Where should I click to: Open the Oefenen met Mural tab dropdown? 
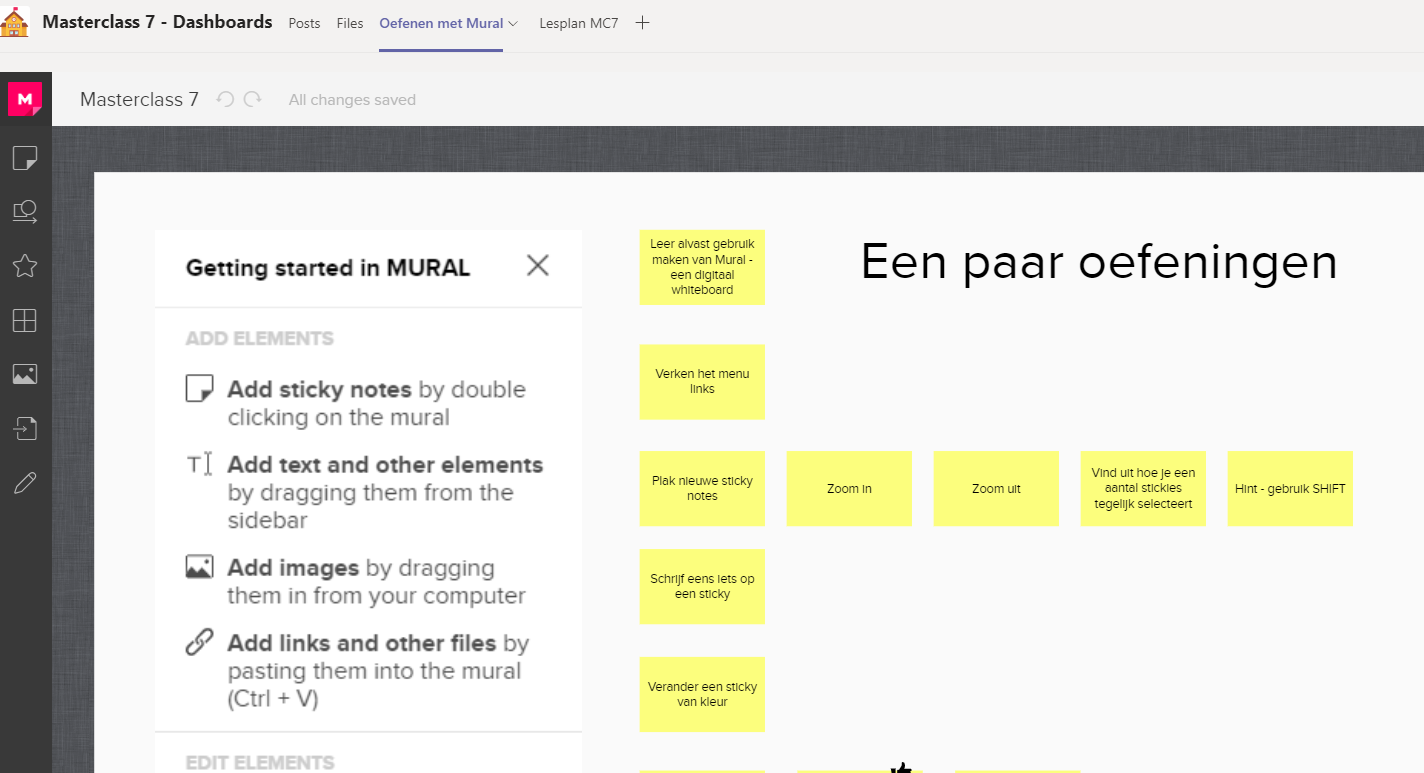click(514, 22)
